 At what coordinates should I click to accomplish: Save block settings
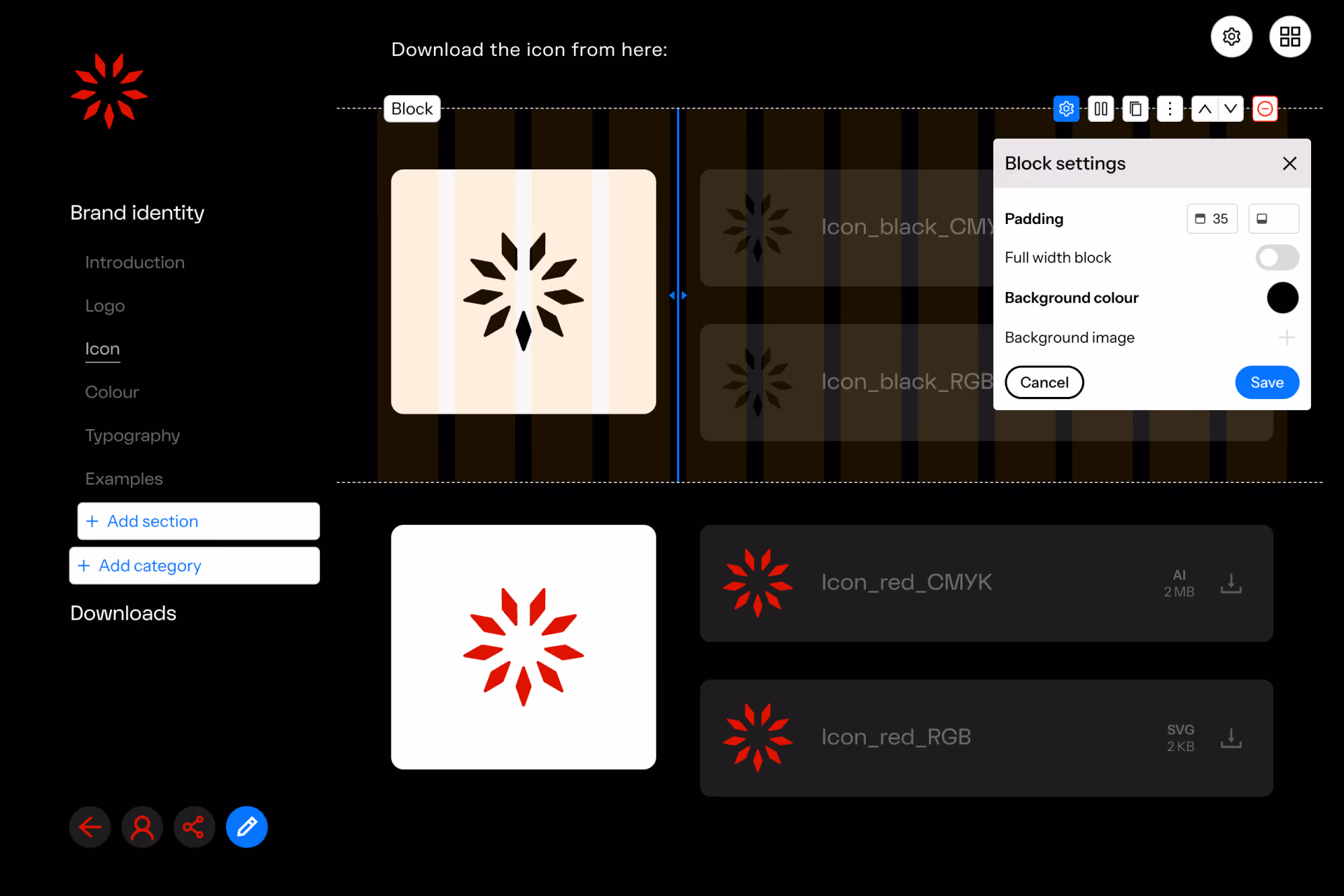coord(1267,382)
